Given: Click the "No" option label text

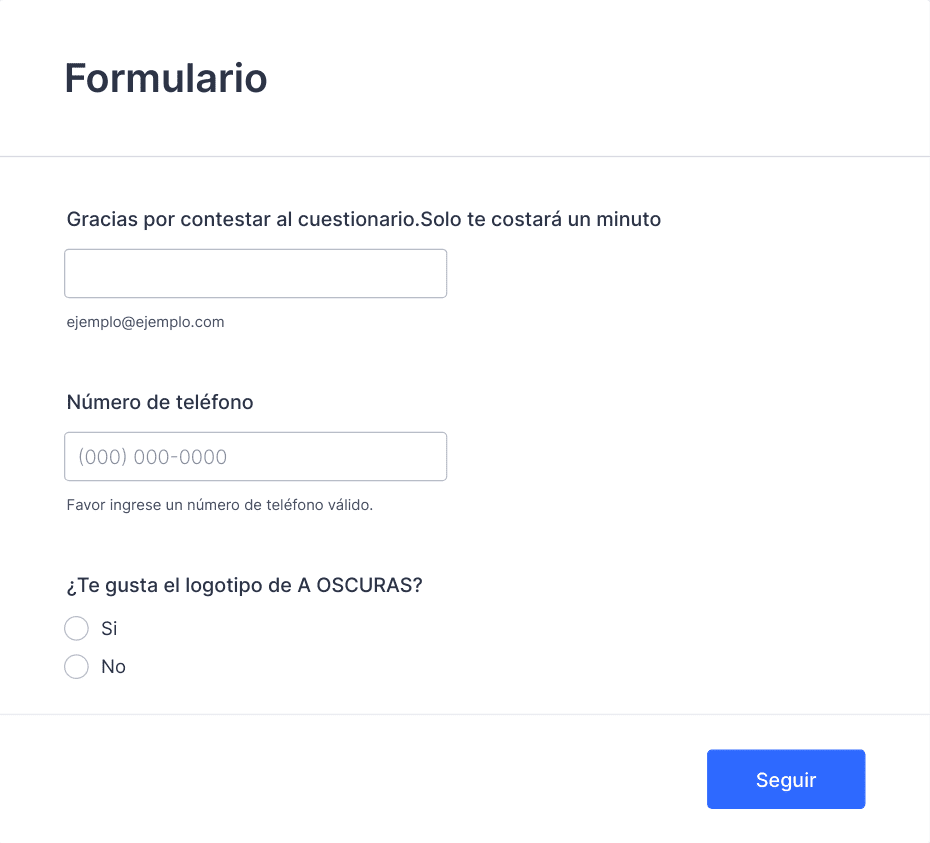Looking at the screenshot, I should pyautogui.click(x=113, y=667).
